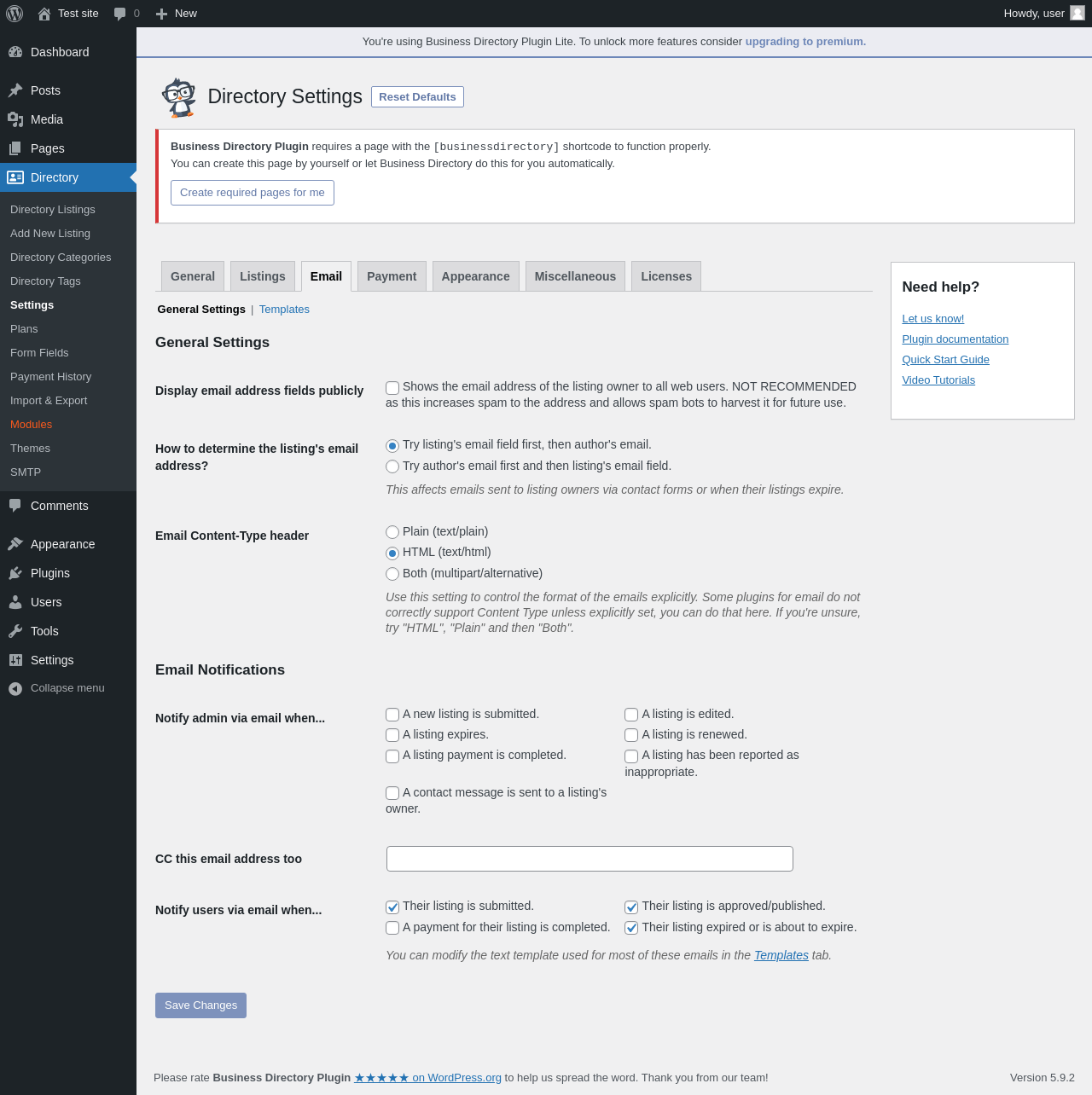Click the Dashboard gauge icon

[x=15, y=52]
